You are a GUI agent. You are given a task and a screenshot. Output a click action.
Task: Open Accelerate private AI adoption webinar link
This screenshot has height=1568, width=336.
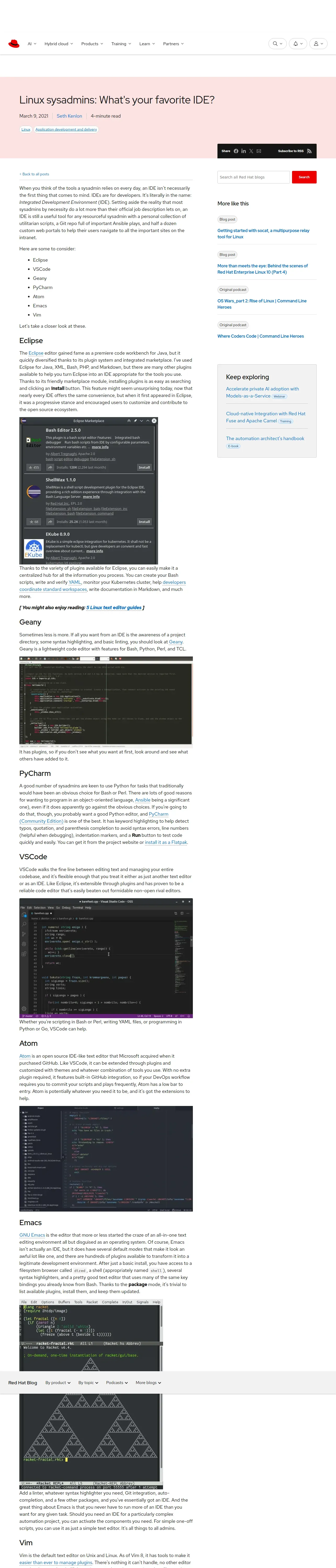(262, 392)
